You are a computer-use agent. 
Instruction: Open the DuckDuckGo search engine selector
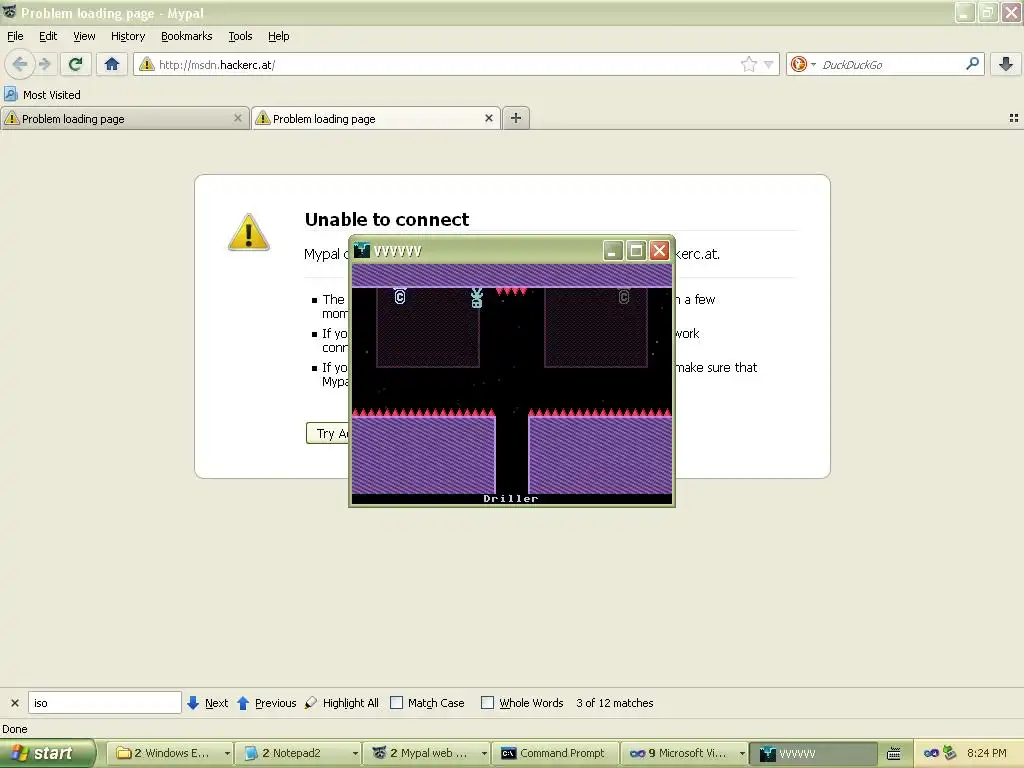(803, 64)
